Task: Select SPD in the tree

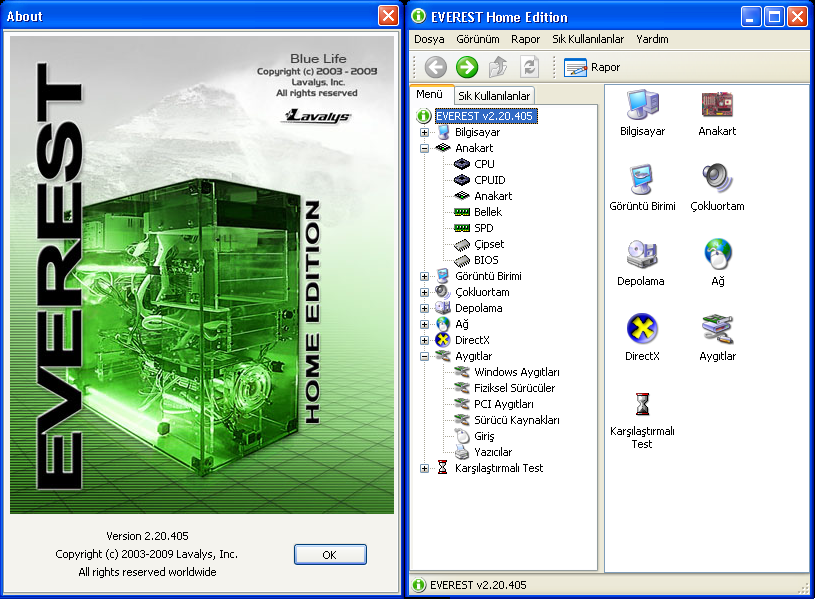Action: [x=483, y=228]
